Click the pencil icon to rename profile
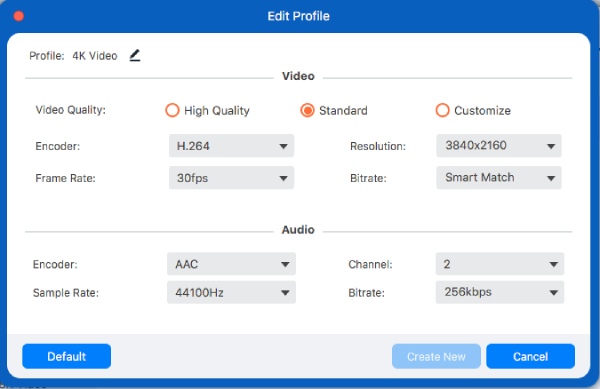The height and width of the screenshot is (389, 600). tap(135, 56)
